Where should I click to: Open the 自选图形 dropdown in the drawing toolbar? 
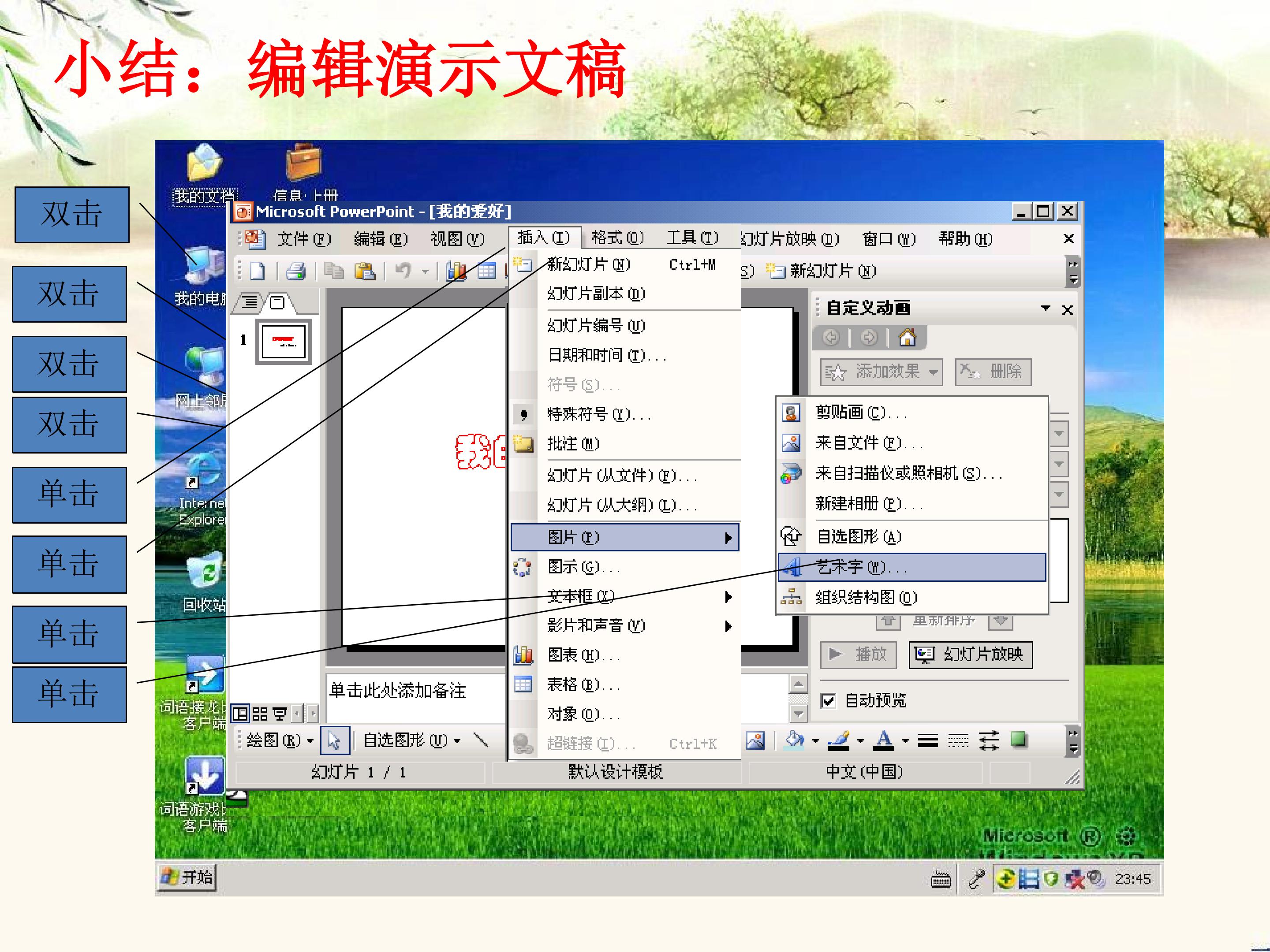[x=411, y=740]
